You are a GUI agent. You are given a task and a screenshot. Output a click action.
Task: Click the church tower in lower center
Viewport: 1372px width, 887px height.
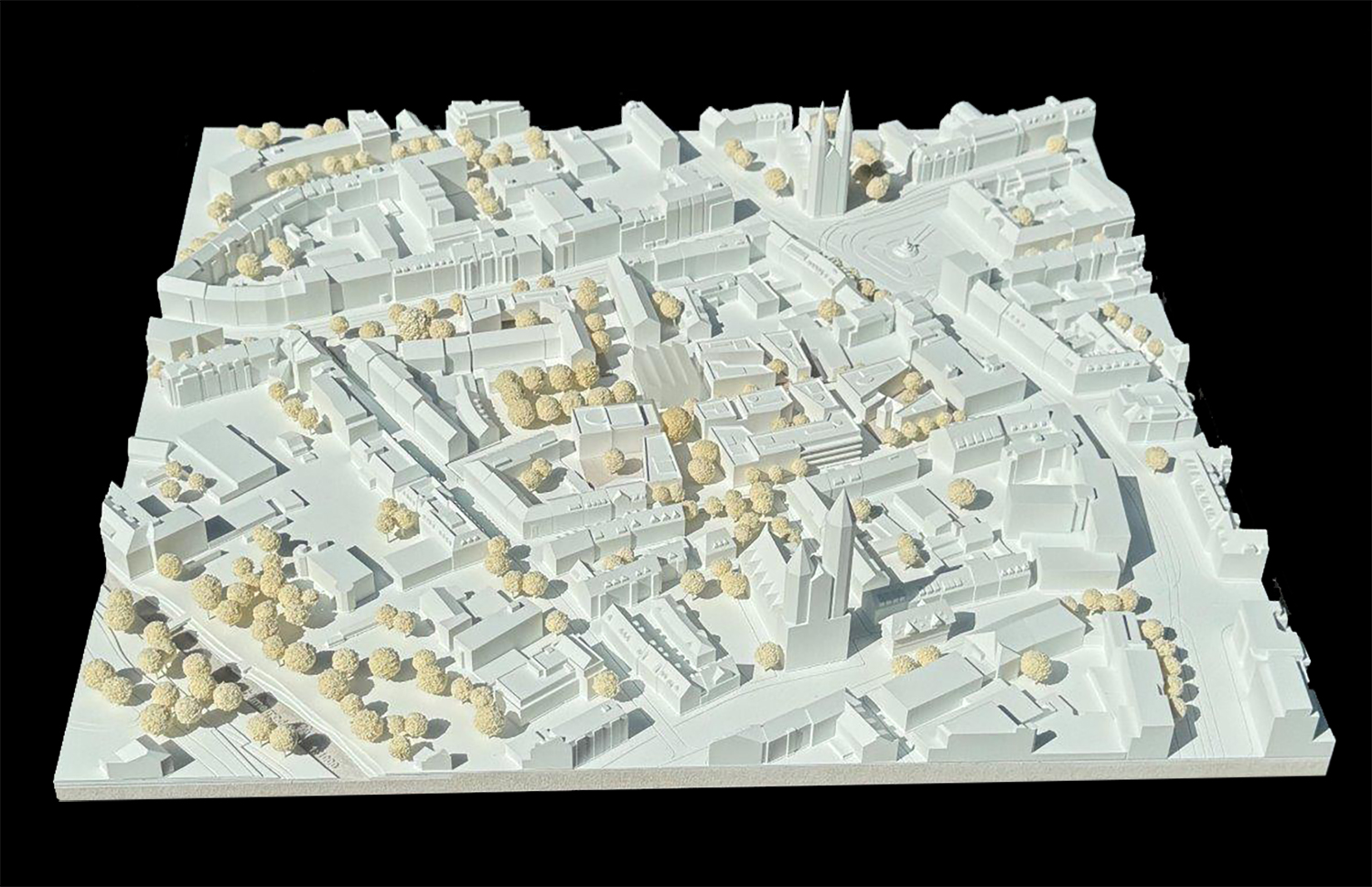[x=837, y=549]
